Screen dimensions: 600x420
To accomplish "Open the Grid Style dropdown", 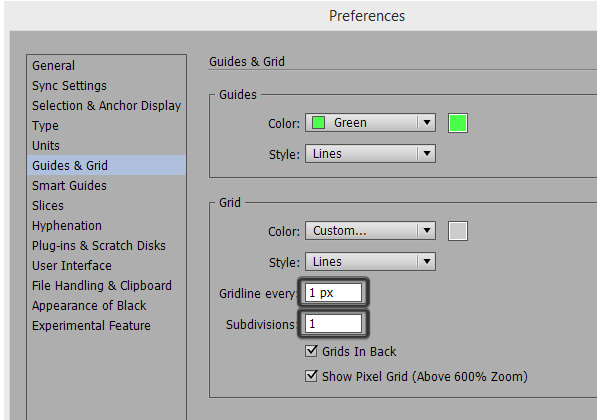I will click(x=370, y=262).
